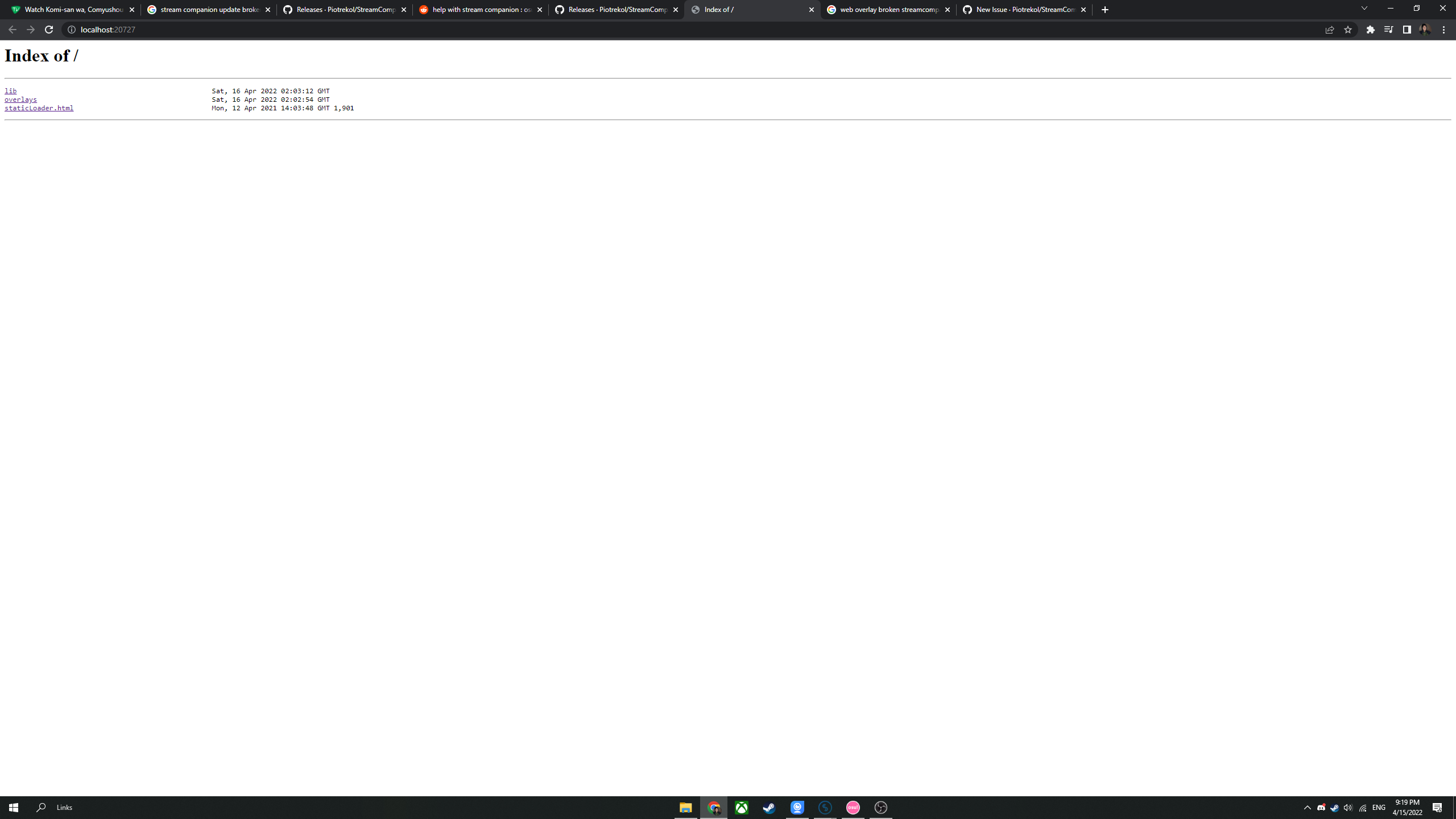Toggle the bookmark star for this page

pos(1348,30)
